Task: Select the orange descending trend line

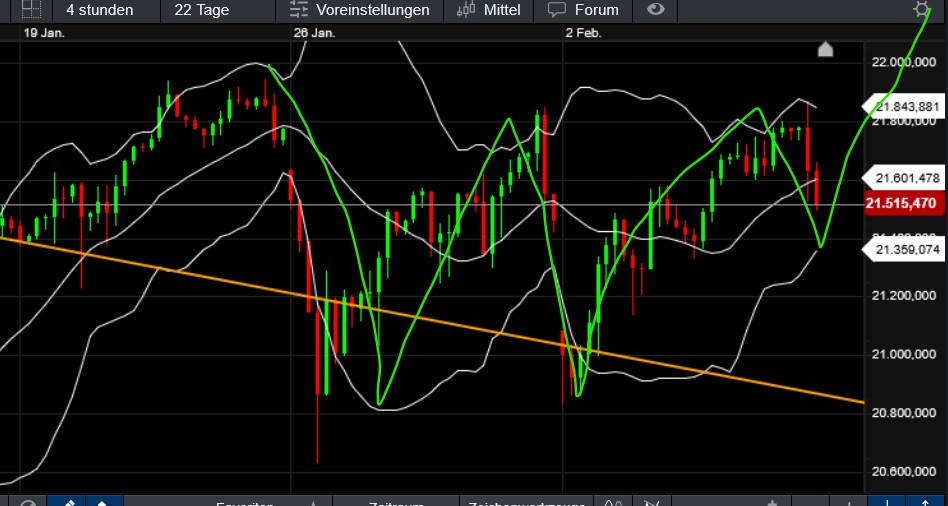Action: point(432,320)
